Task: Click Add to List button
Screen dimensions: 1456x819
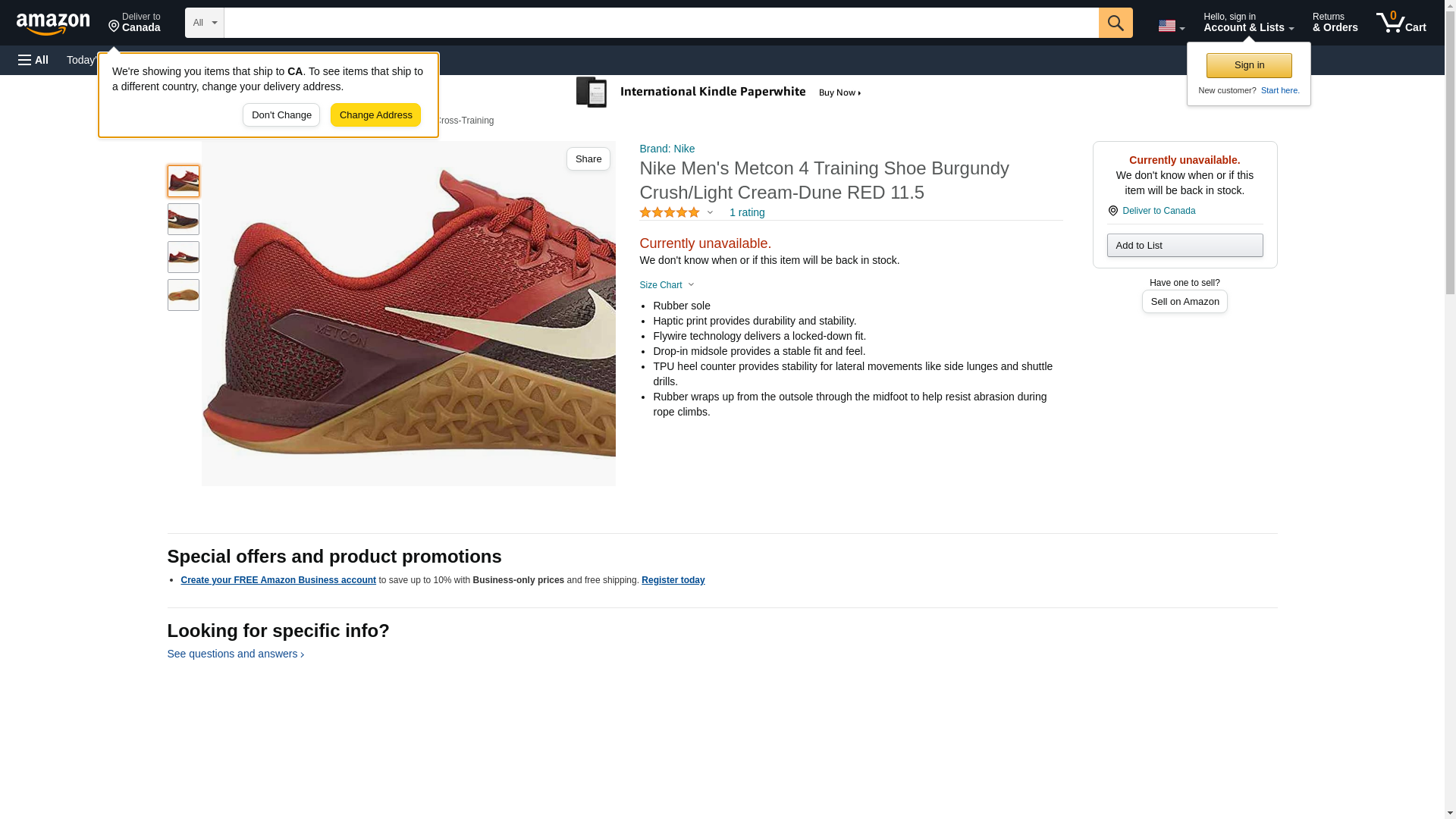Action: (1185, 246)
